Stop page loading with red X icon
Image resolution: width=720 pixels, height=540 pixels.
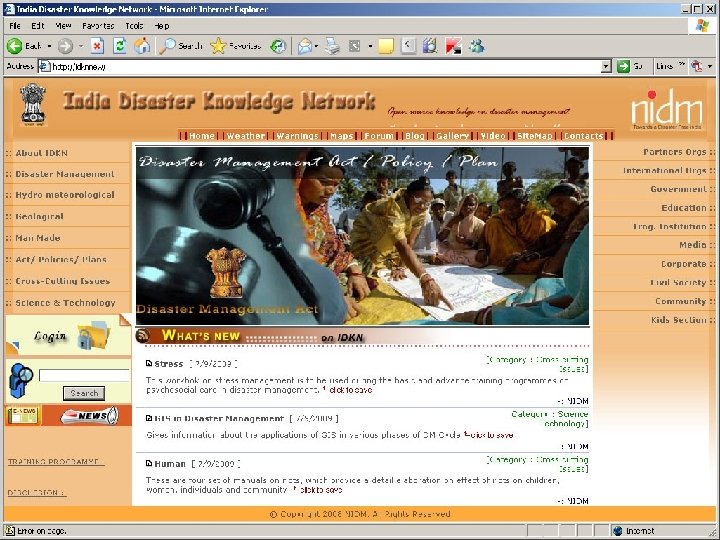[97, 46]
